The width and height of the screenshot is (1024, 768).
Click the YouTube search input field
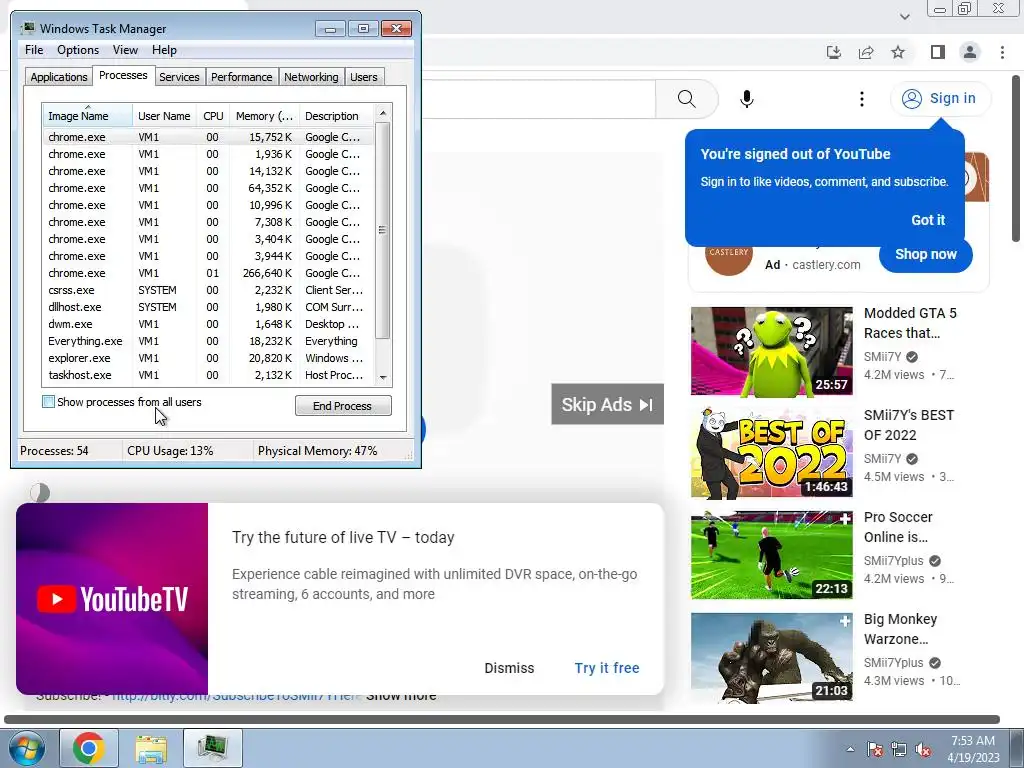(539, 99)
